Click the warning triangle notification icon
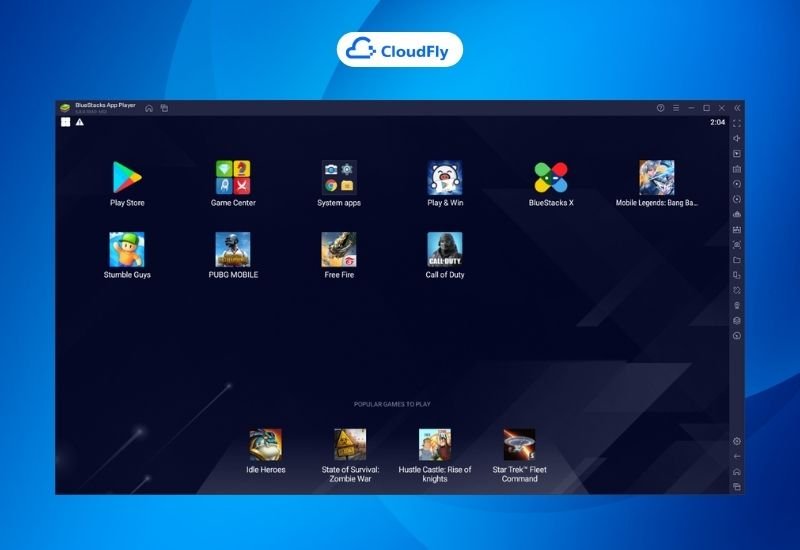The height and width of the screenshot is (550, 800). coord(80,122)
